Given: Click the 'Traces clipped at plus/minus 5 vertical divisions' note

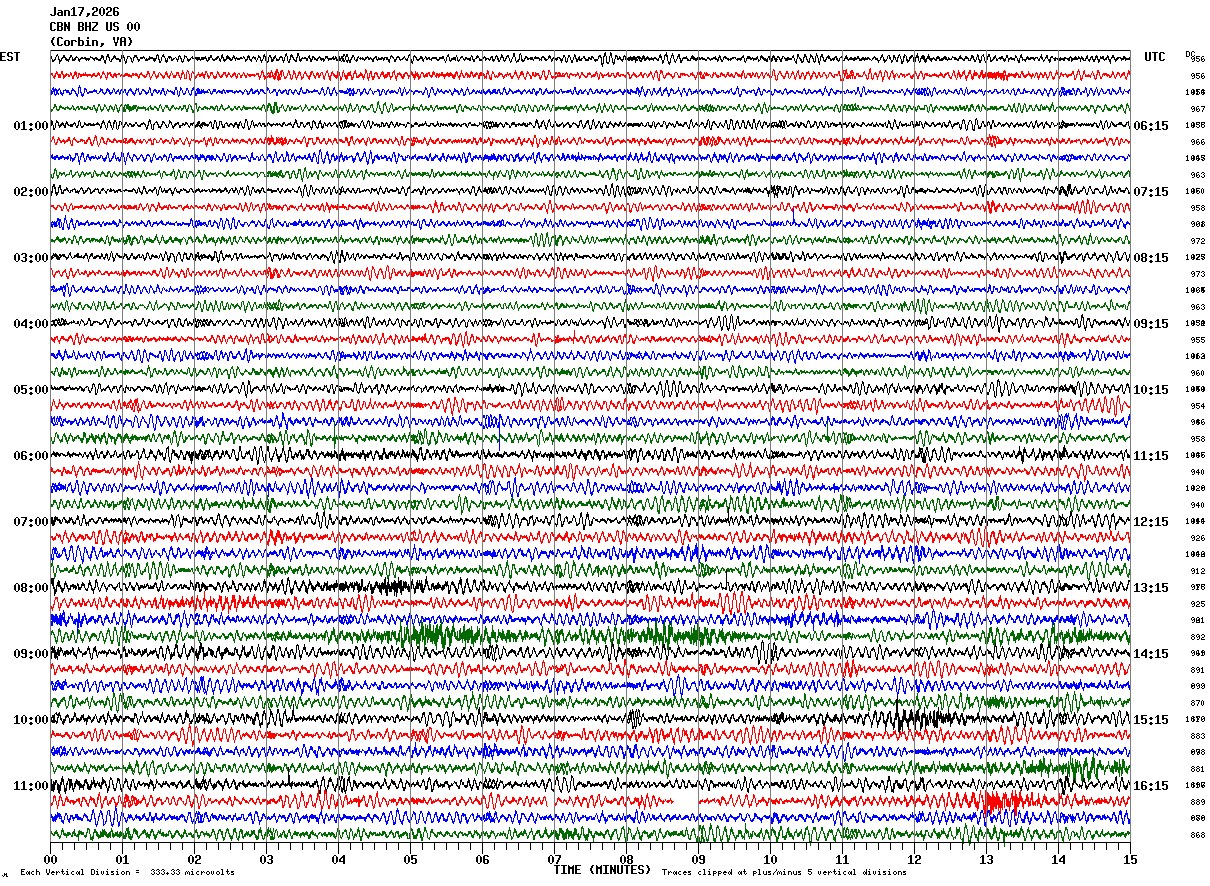Looking at the screenshot, I should (784, 872).
